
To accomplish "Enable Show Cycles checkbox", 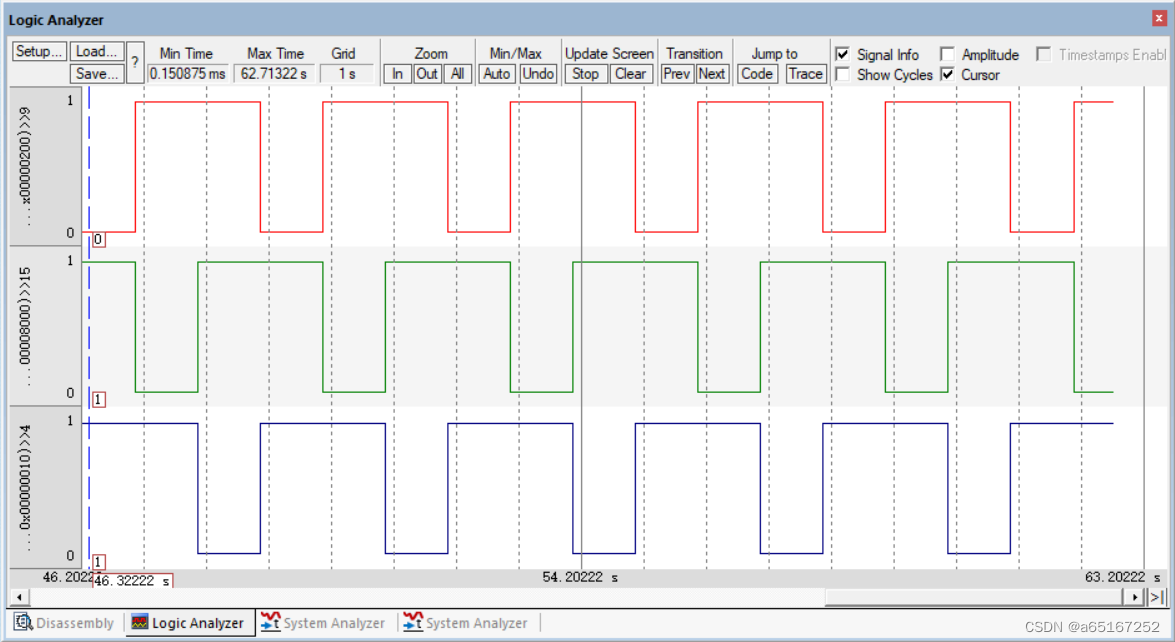I will point(843,74).
